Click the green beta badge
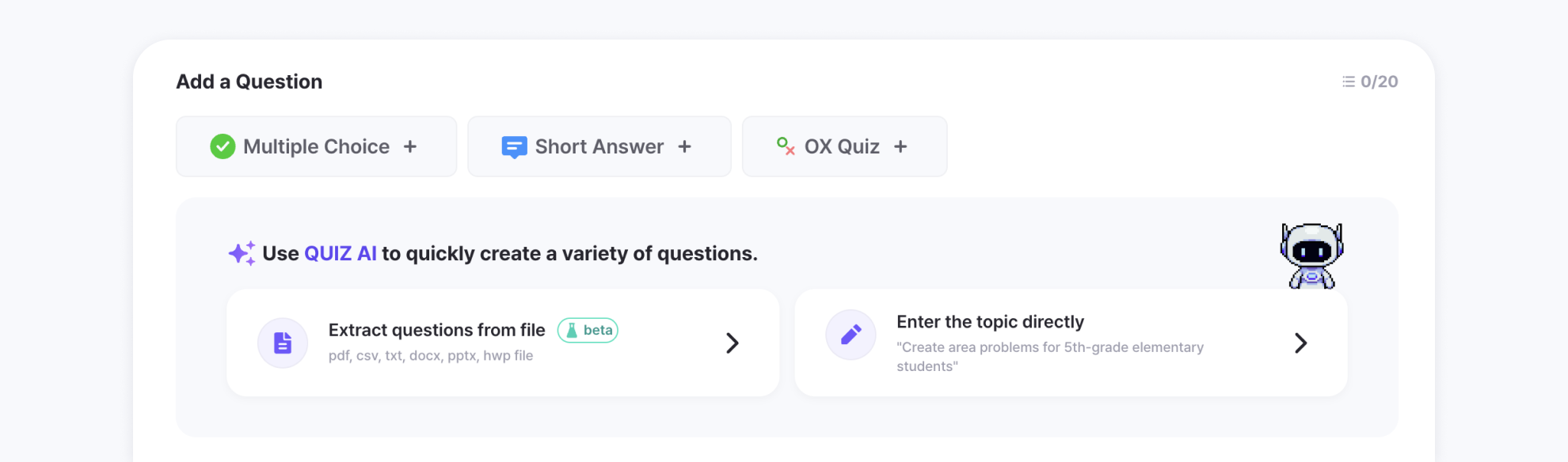This screenshot has width=1568, height=462. click(x=588, y=330)
